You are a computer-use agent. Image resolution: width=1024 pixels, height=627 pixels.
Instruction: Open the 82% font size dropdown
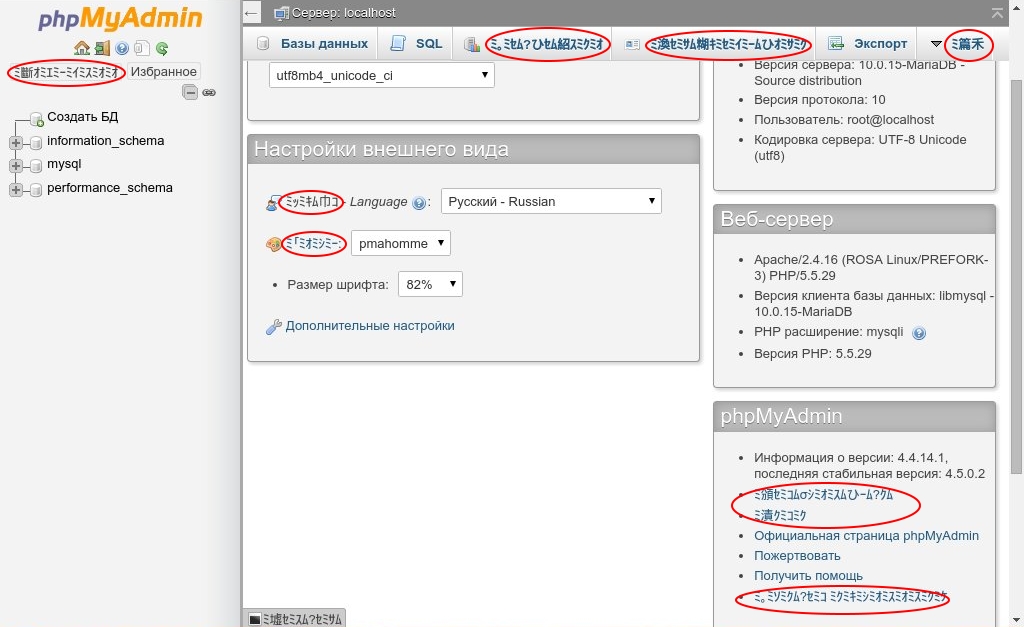tap(430, 284)
